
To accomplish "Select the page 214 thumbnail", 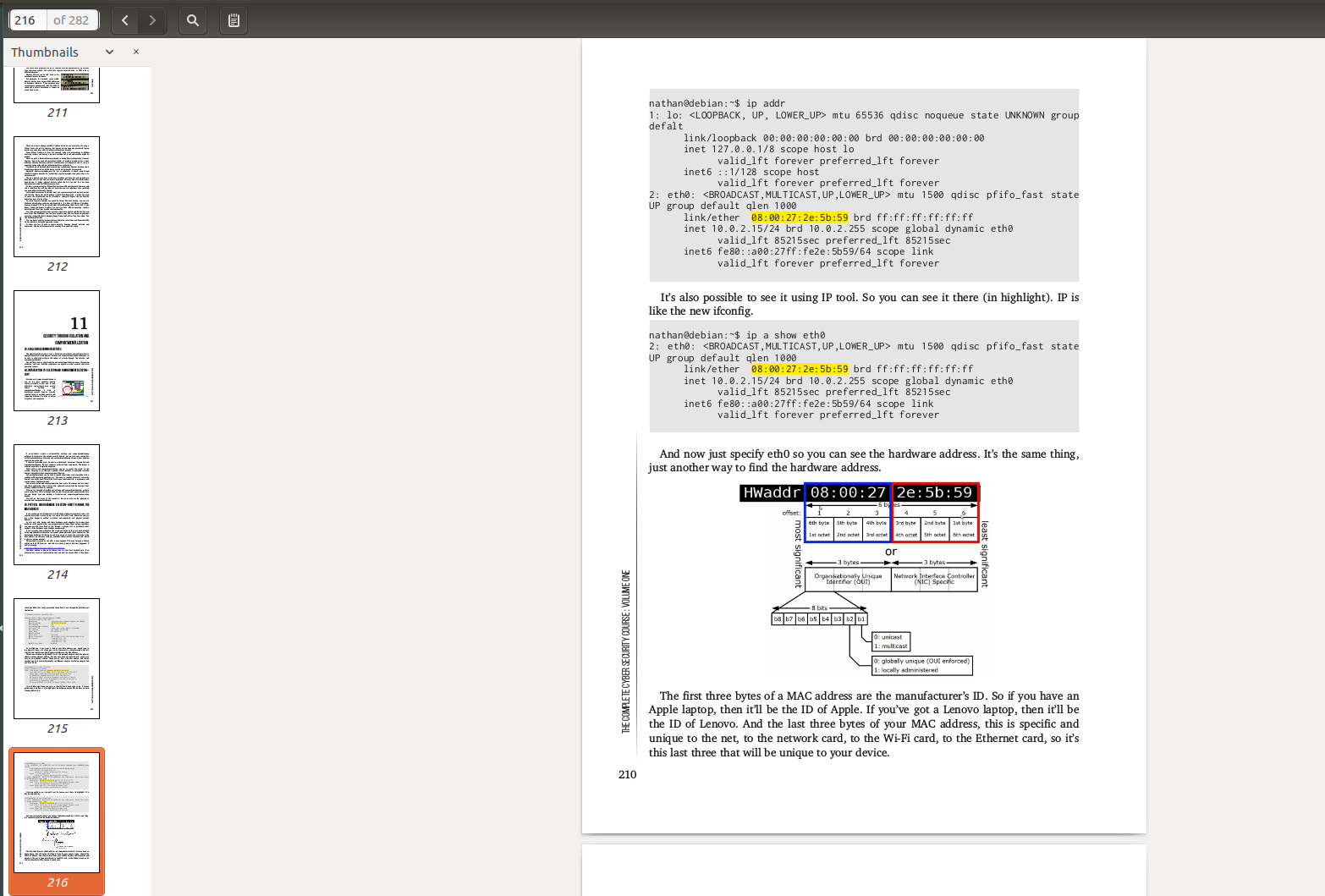I will 57,504.
